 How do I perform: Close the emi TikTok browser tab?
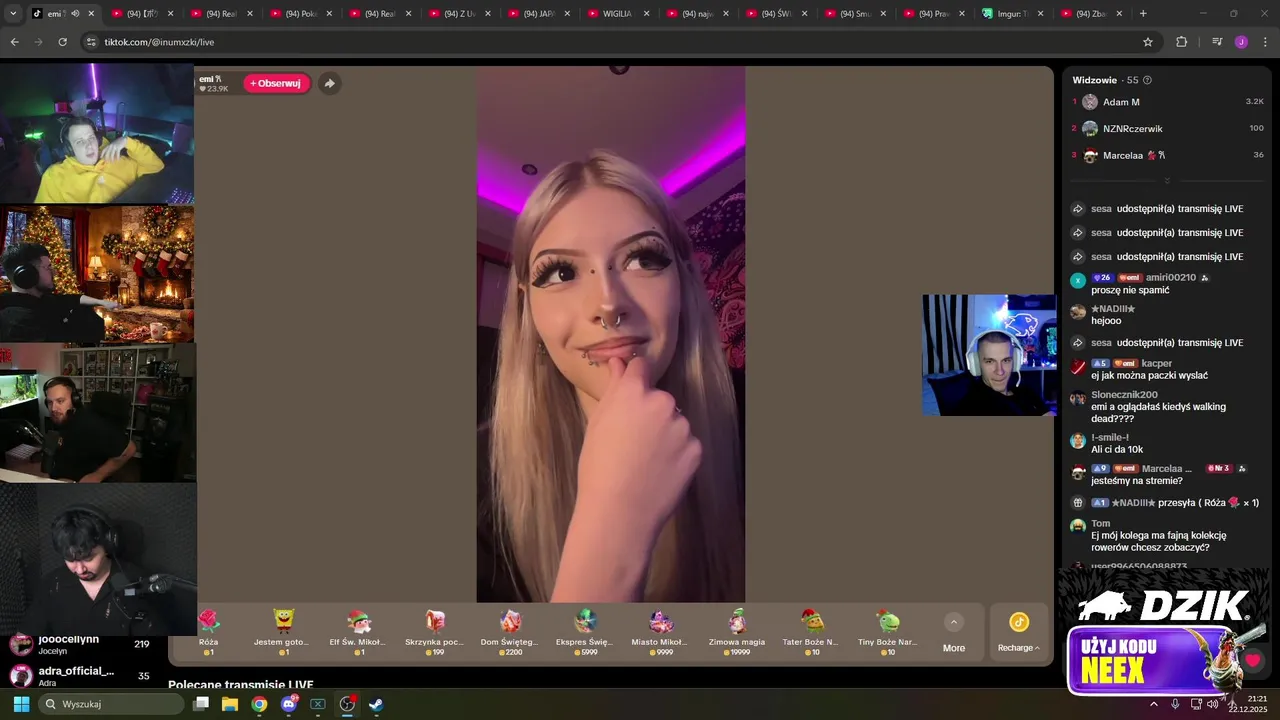[91, 14]
